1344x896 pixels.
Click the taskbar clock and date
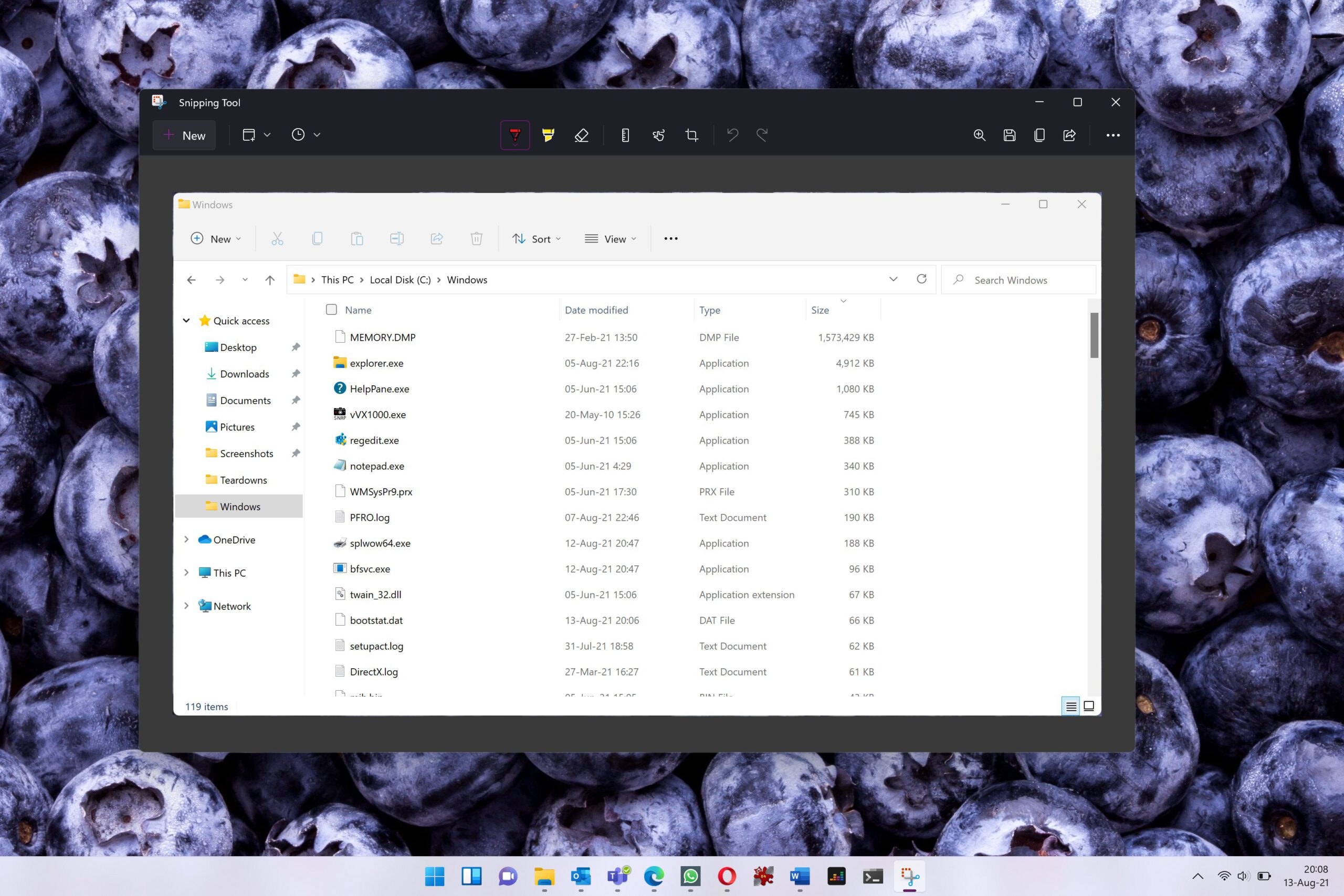pyautogui.click(x=1305, y=876)
